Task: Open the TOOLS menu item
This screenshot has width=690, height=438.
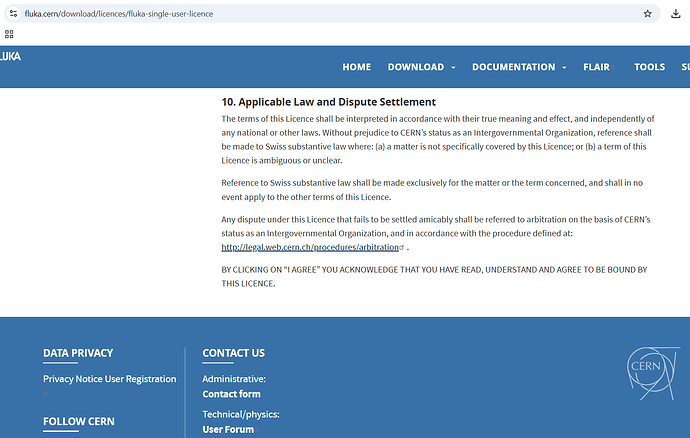Action: [x=650, y=67]
